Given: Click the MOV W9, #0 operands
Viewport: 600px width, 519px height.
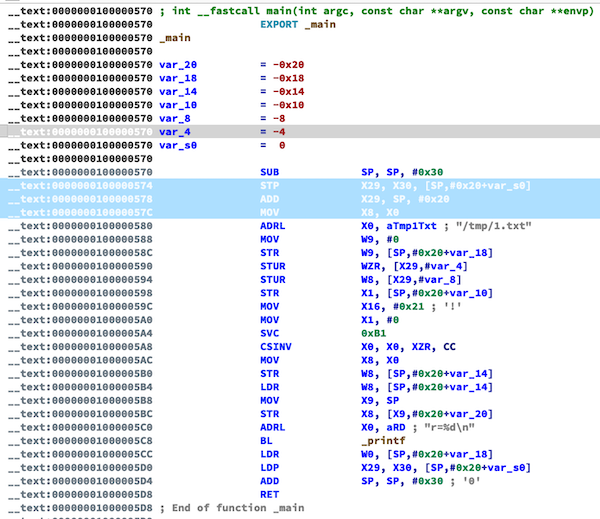Looking at the screenshot, I should 380,239.
